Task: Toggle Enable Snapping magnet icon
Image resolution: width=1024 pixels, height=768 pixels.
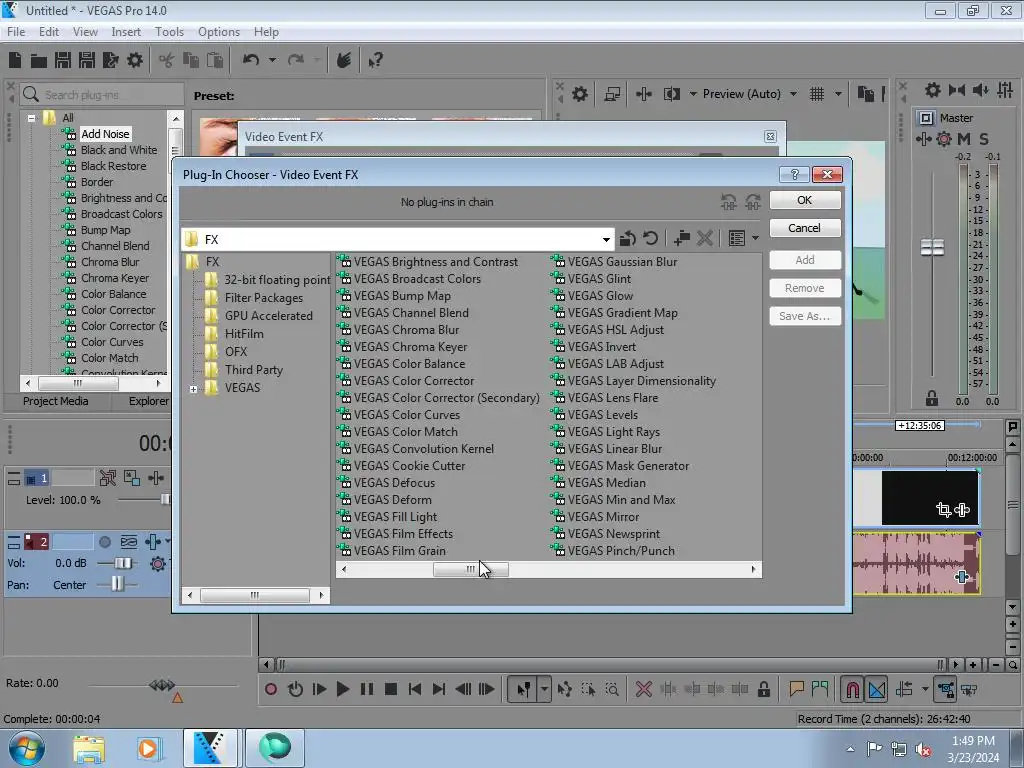Action: pyautogui.click(x=853, y=690)
